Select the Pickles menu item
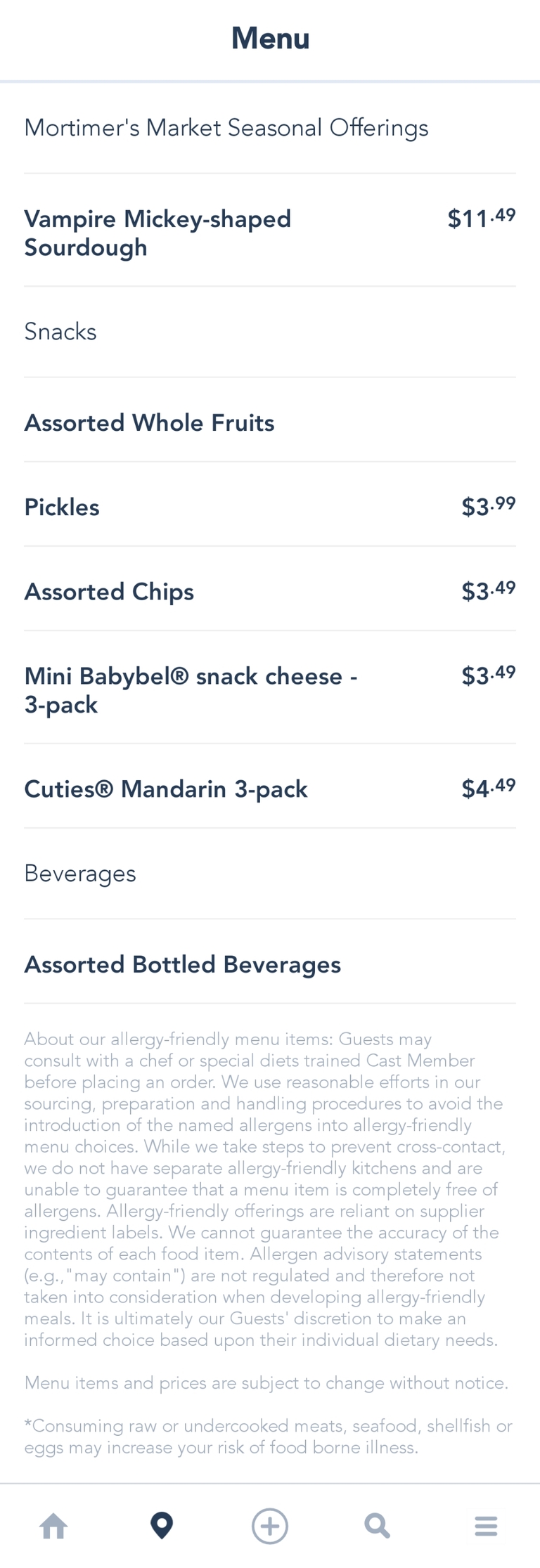 (x=63, y=507)
